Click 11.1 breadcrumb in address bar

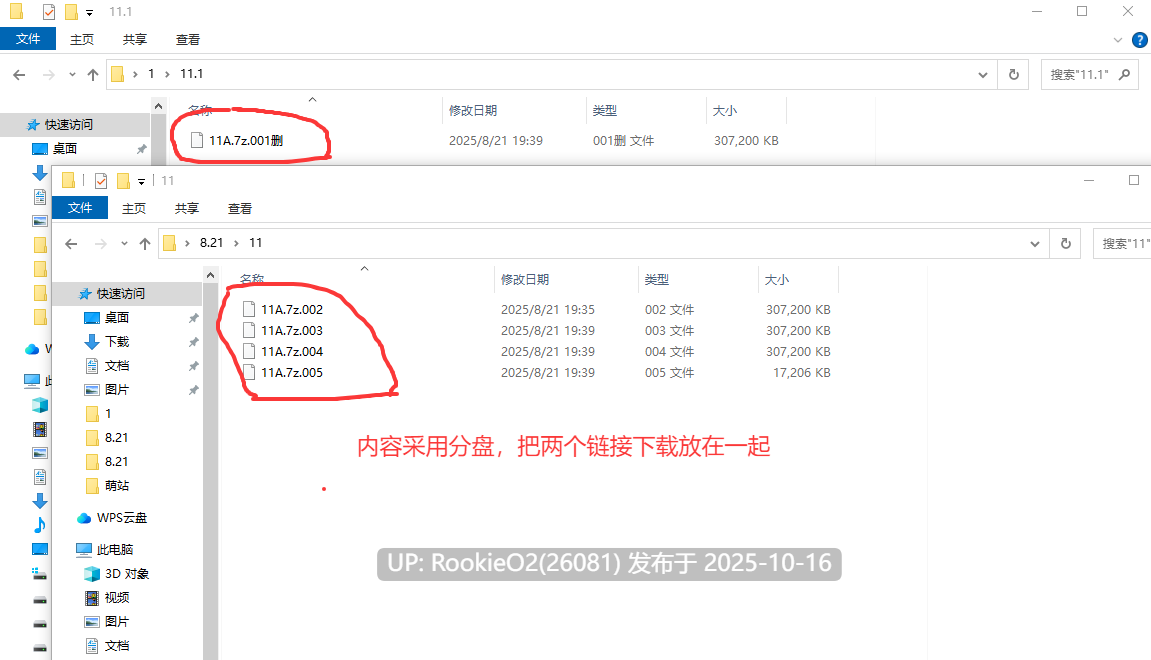tap(192, 74)
